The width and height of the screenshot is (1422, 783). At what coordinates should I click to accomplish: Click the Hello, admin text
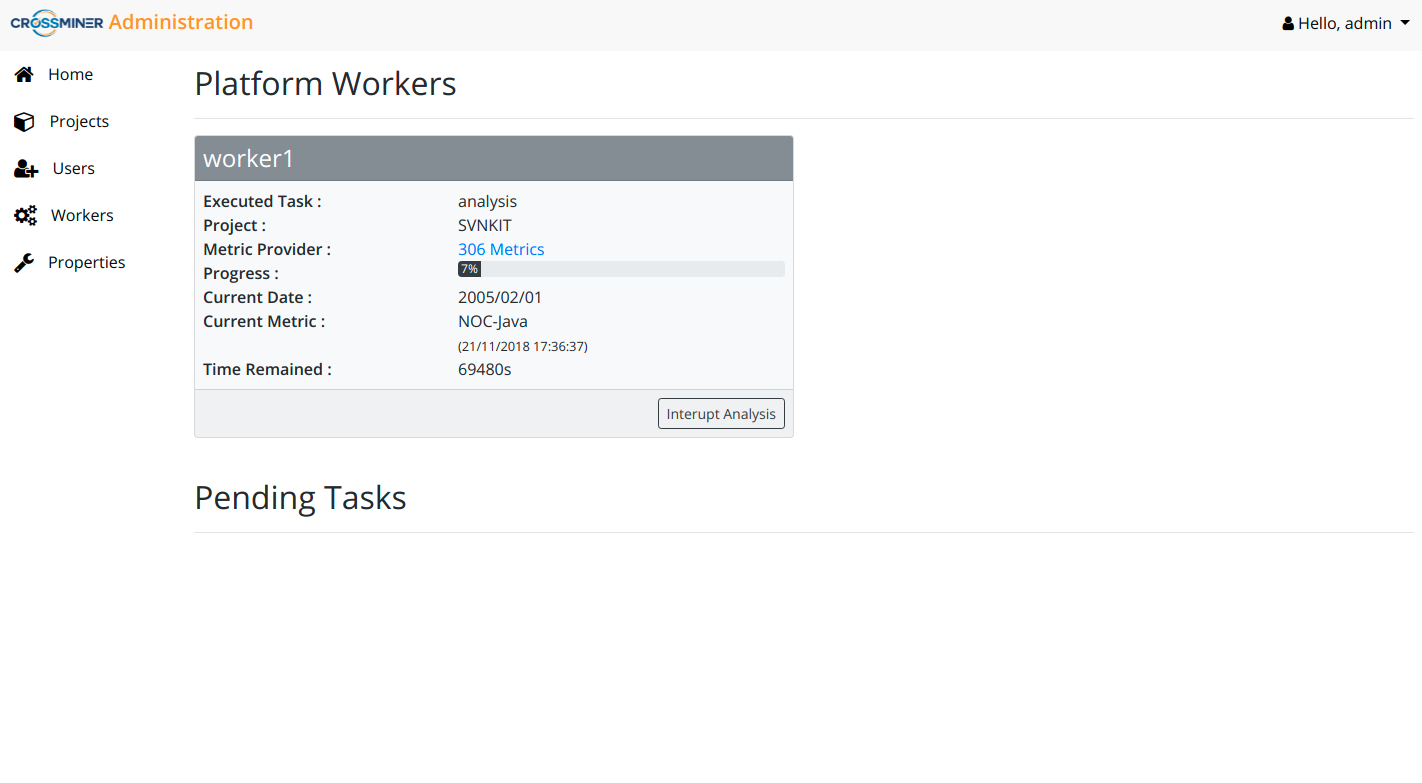(1345, 23)
